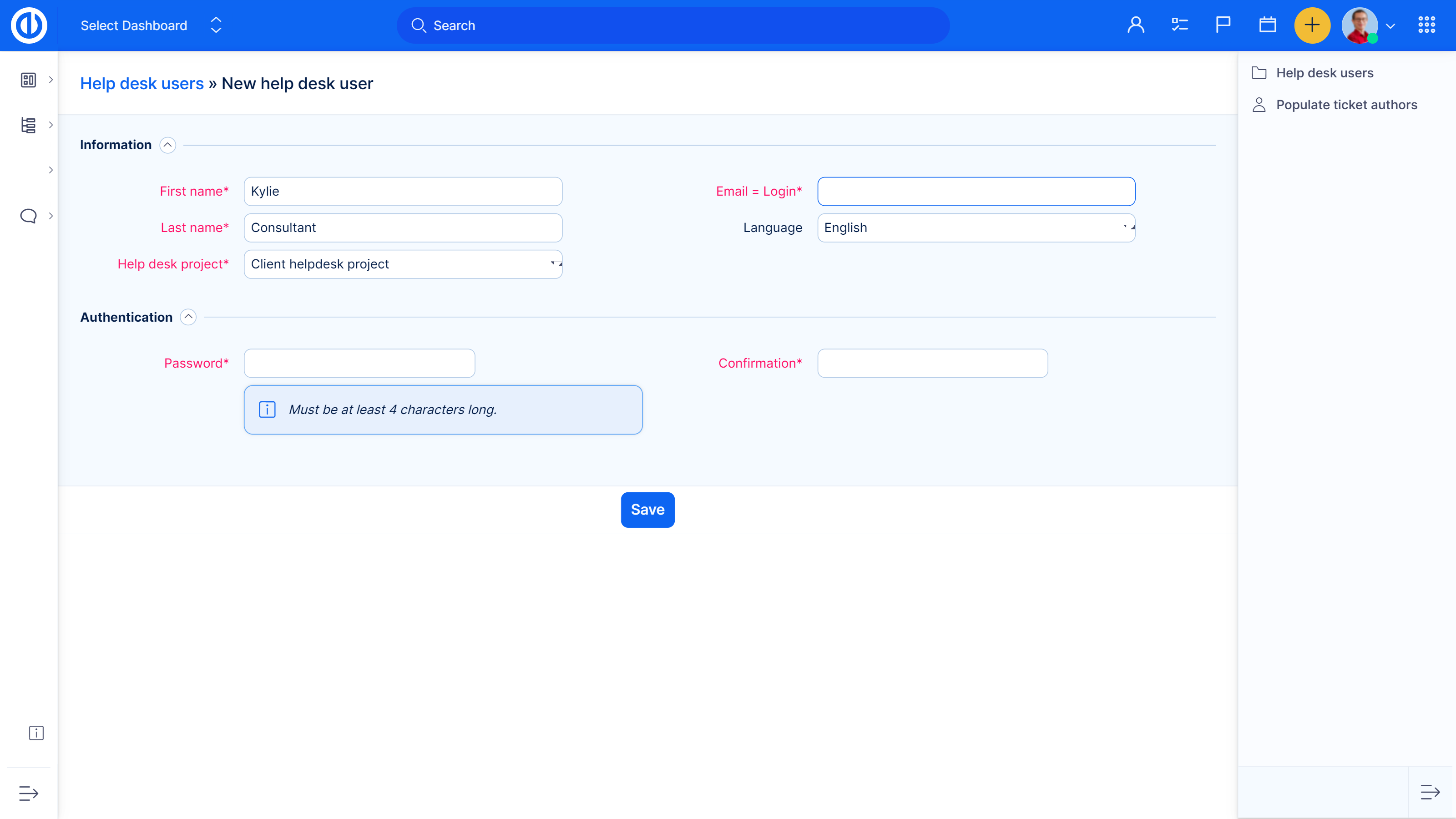
Task: Click the messaging/chat icon in left sidebar
Action: [x=28, y=216]
